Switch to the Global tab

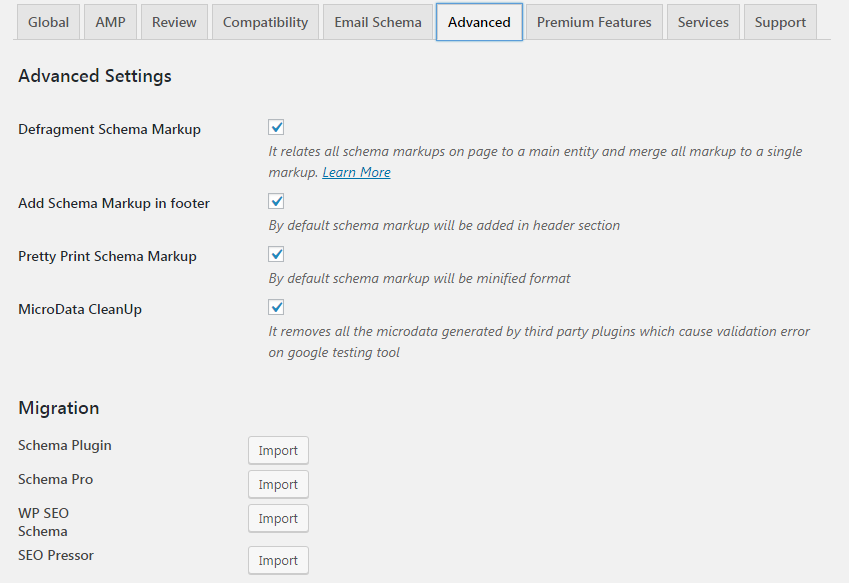click(x=48, y=22)
